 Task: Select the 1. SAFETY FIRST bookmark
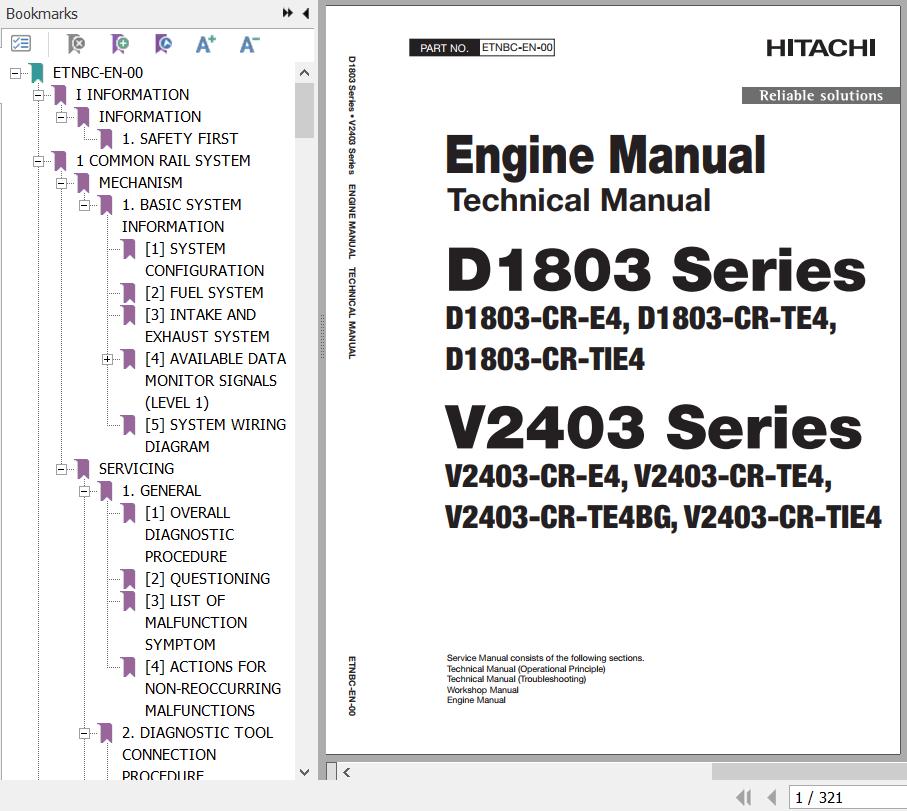180,139
